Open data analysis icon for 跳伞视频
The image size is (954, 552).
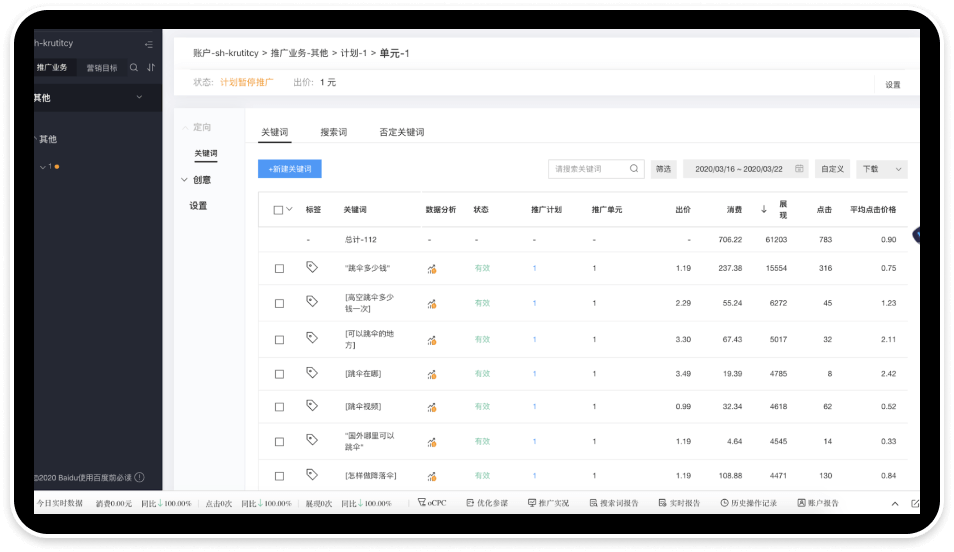(x=431, y=407)
